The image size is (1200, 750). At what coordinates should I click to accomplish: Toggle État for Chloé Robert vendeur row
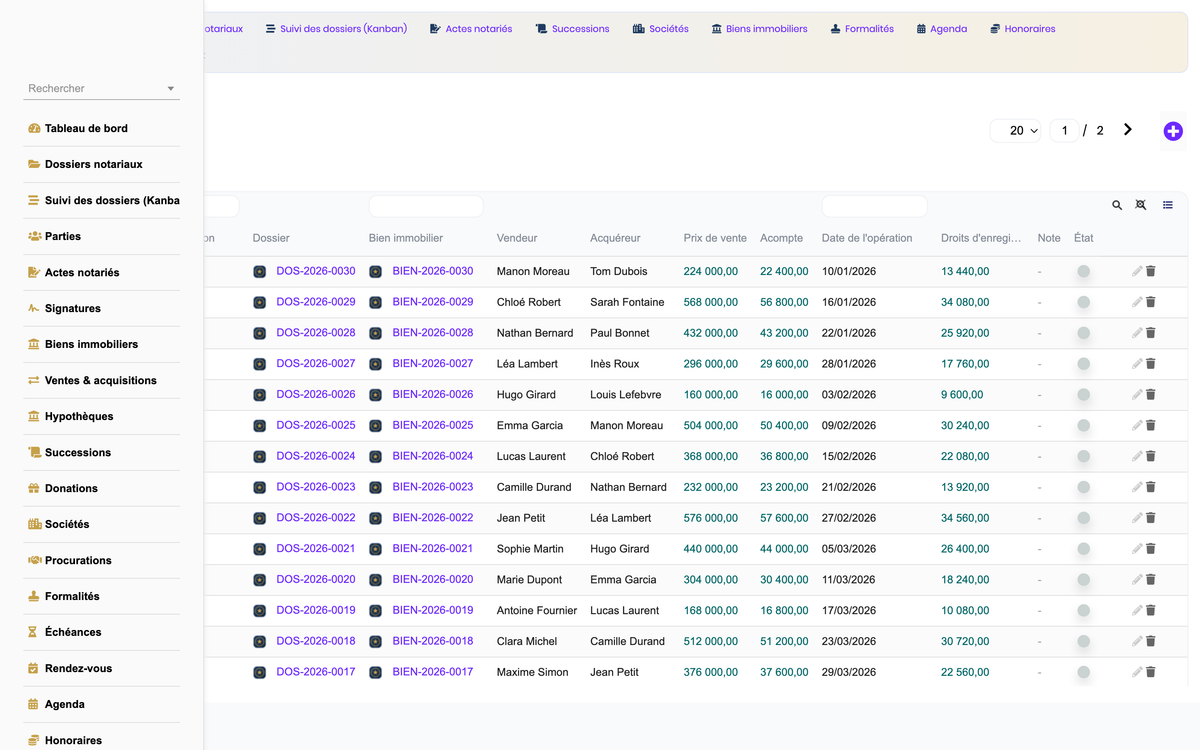click(x=1083, y=302)
